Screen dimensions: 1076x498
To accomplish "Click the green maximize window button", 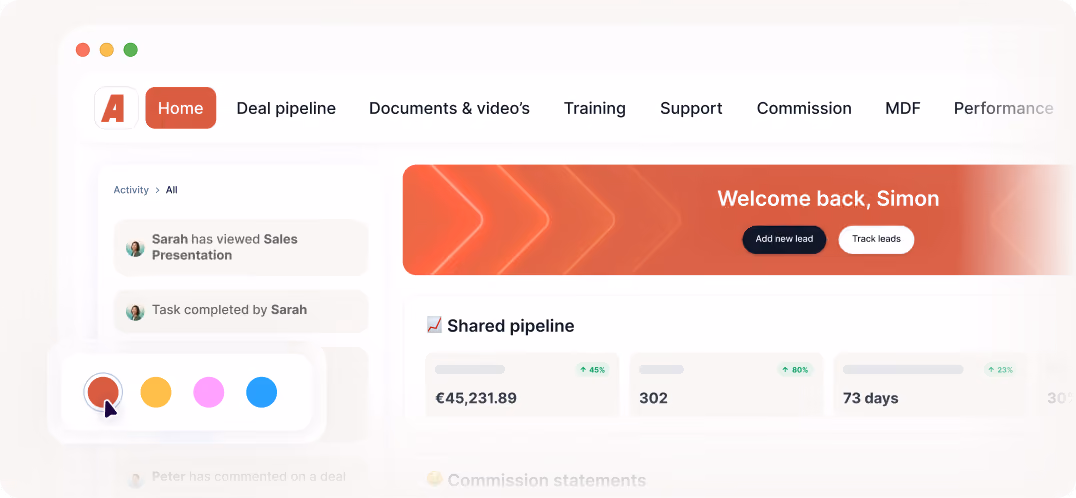I will [x=130, y=49].
